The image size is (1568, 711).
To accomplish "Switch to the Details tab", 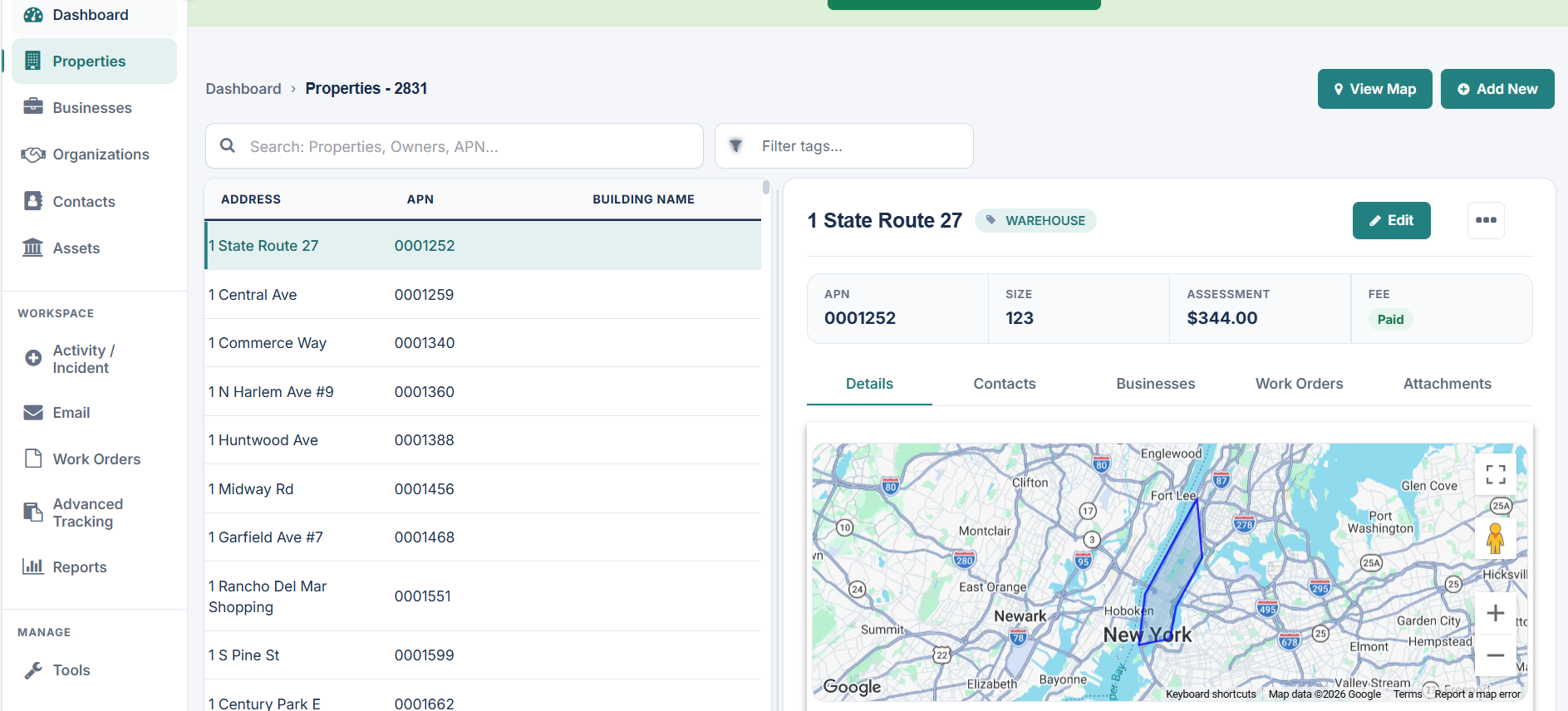I will pyautogui.click(x=869, y=384).
